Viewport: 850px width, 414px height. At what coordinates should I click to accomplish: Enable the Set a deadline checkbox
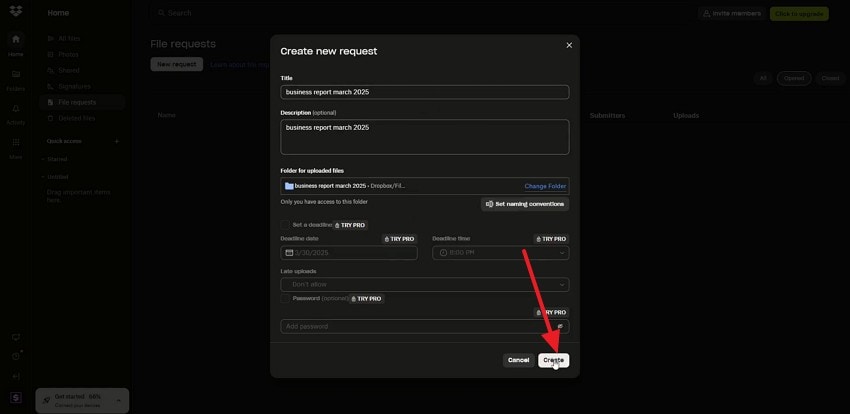285,224
